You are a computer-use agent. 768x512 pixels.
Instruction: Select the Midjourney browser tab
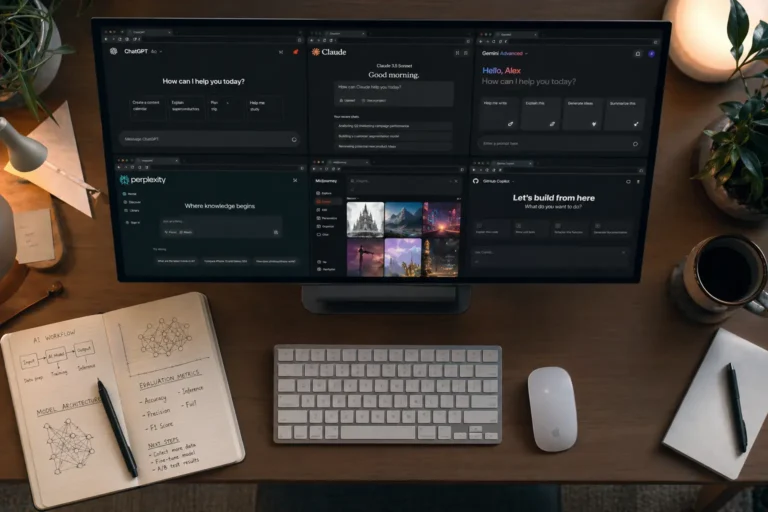pos(350,162)
